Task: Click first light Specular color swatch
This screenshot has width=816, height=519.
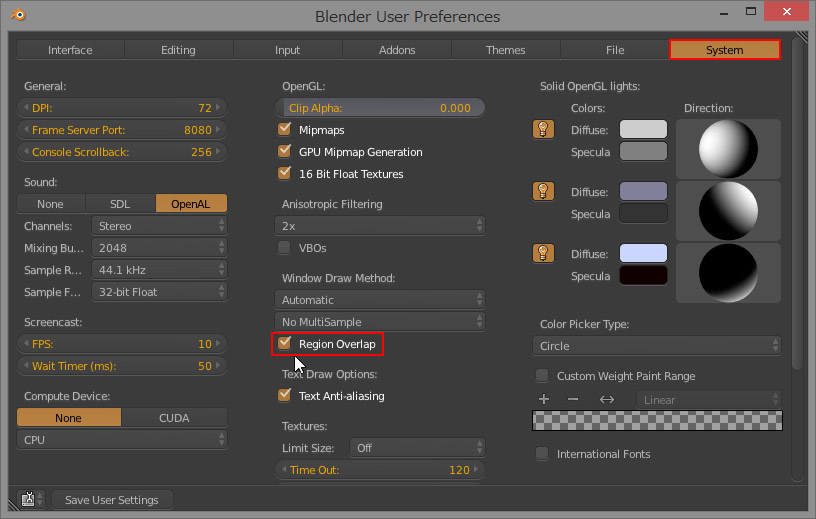Action: pyautogui.click(x=643, y=151)
